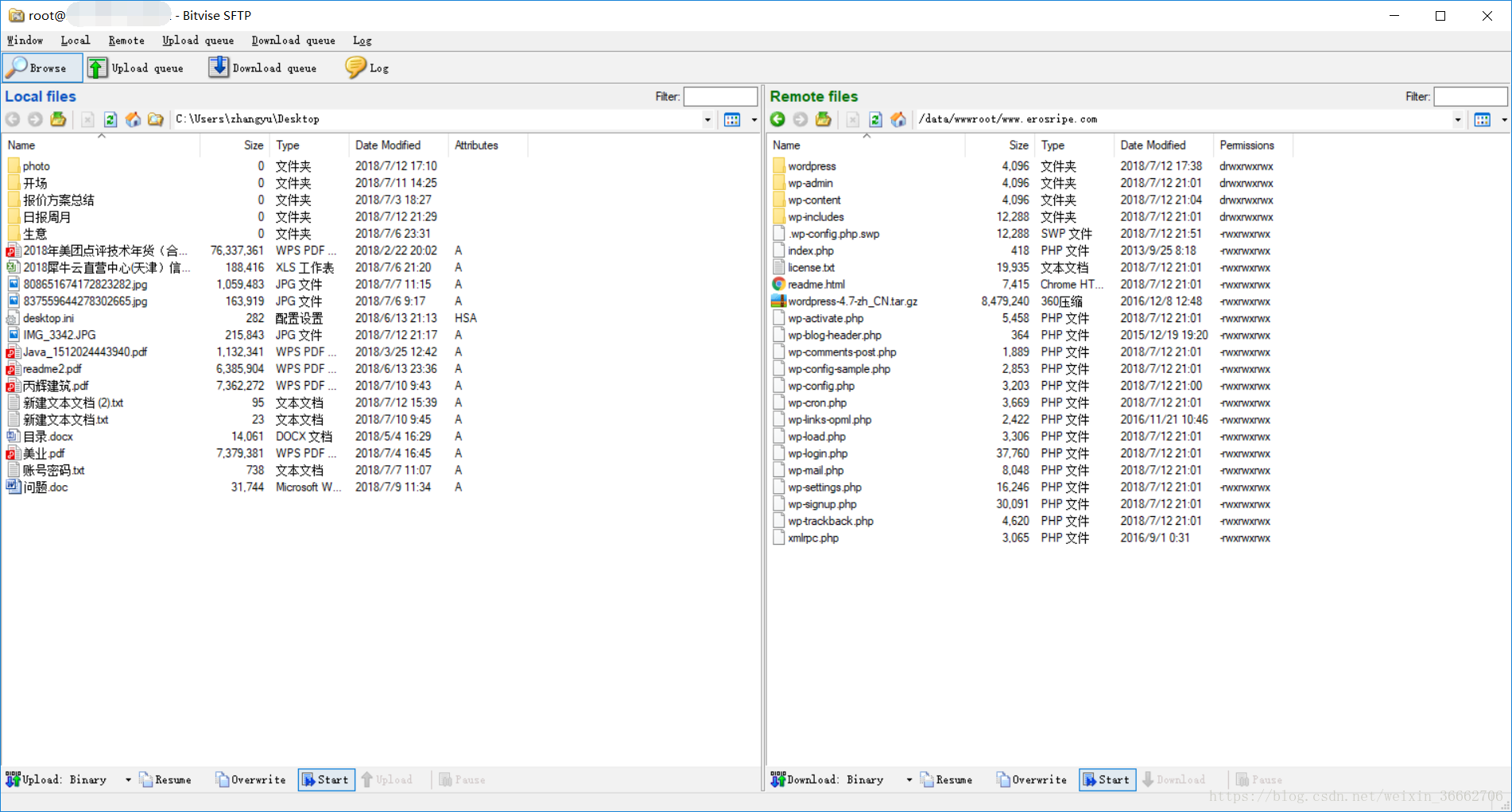Open the Download Binary mode dropdown

coord(909,780)
